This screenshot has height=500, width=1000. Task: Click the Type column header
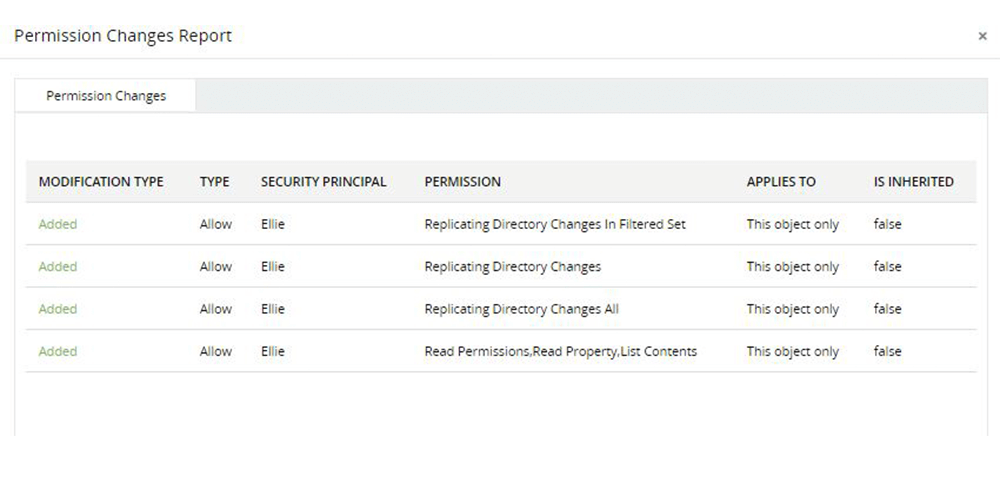coord(214,182)
